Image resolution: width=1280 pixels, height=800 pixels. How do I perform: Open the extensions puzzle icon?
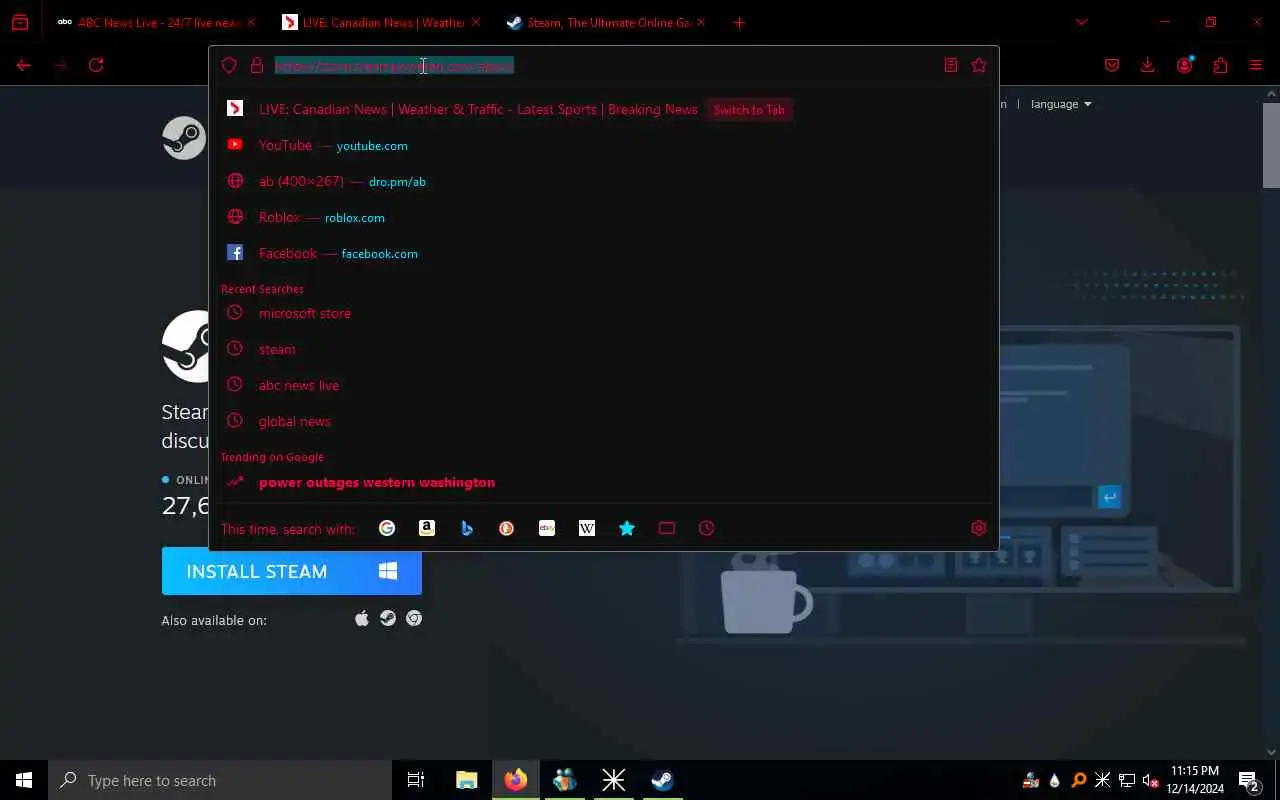tap(1220, 65)
